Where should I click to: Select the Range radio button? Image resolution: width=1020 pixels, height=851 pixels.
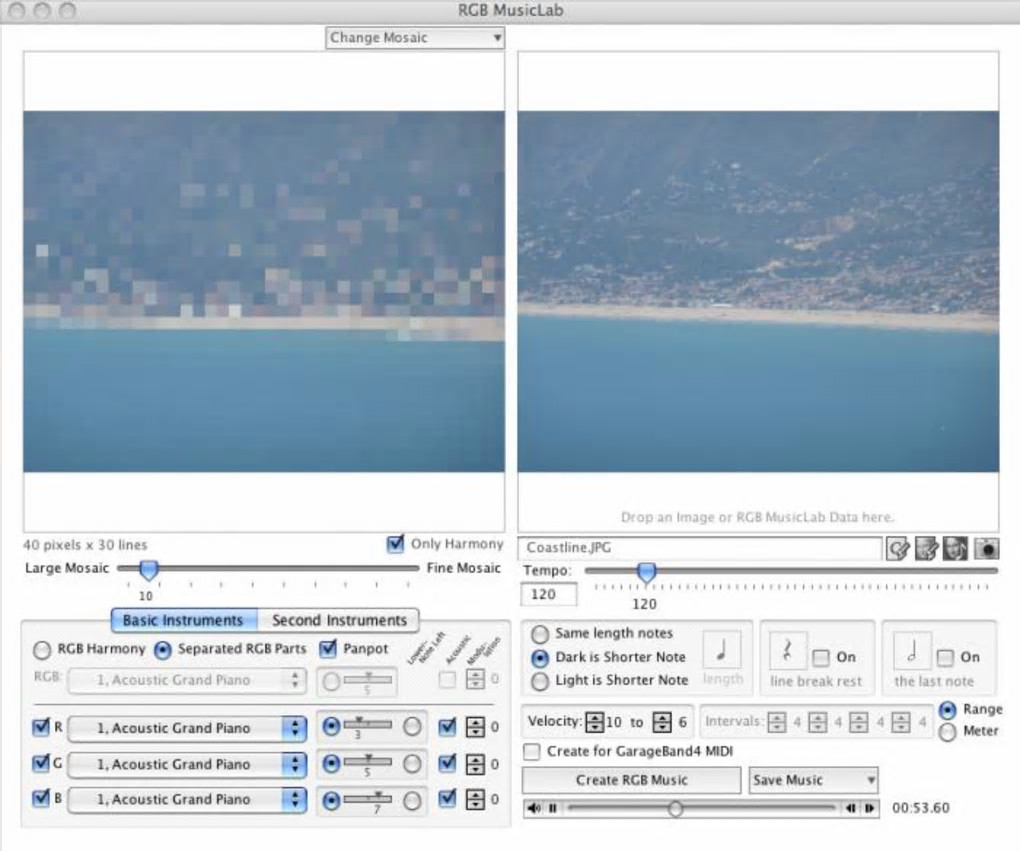(x=948, y=710)
